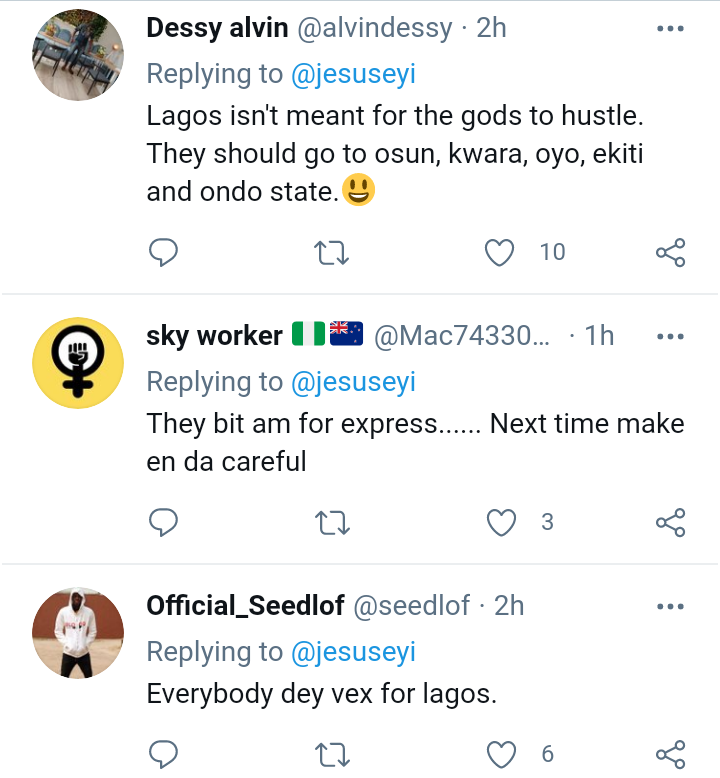Like Dessy alvin's tweet with 10 likes
Viewport: 720px width, 778px height.
pyautogui.click(x=499, y=253)
